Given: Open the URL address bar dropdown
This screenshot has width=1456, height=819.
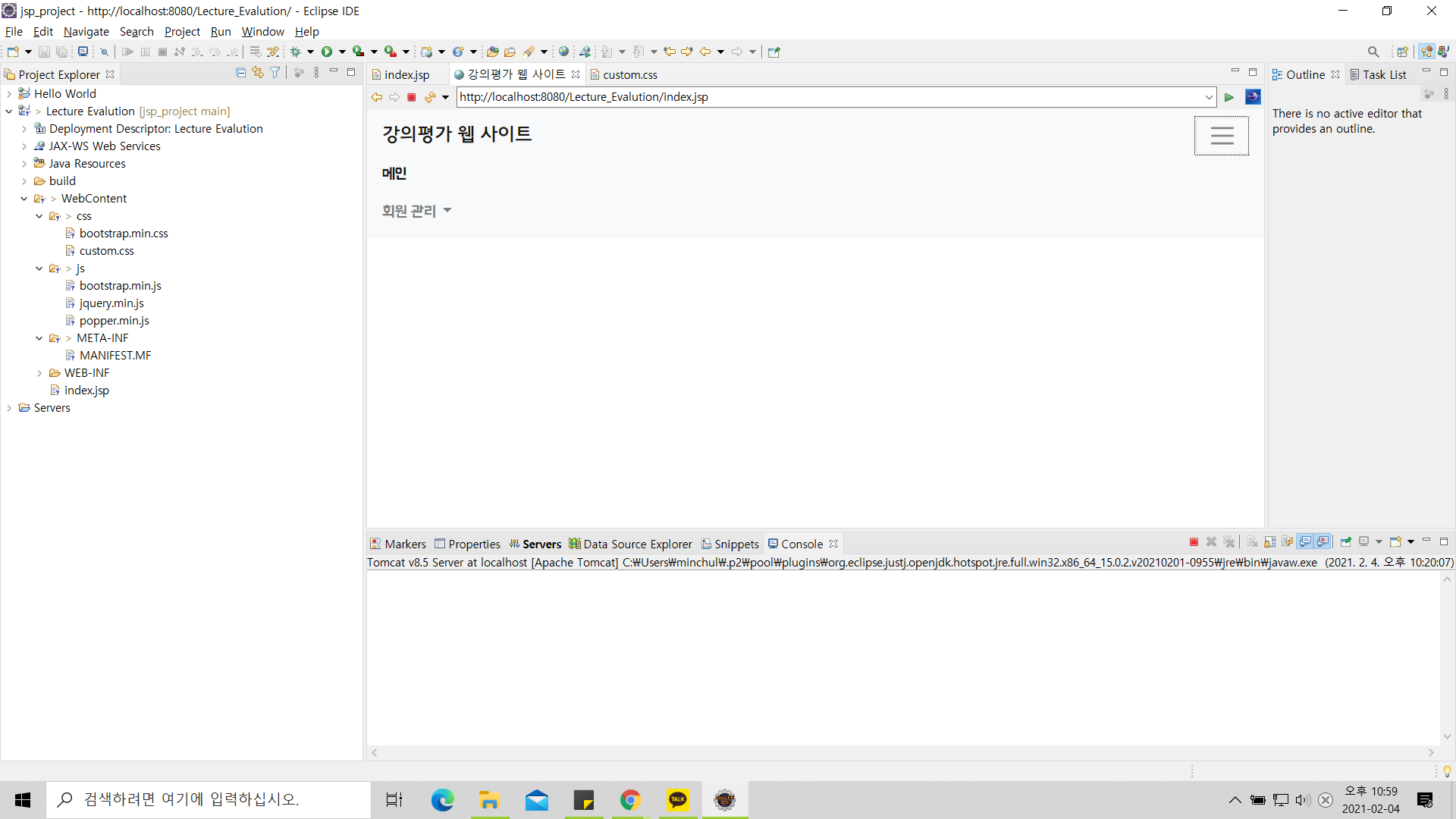Looking at the screenshot, I should pos(1209,97).
